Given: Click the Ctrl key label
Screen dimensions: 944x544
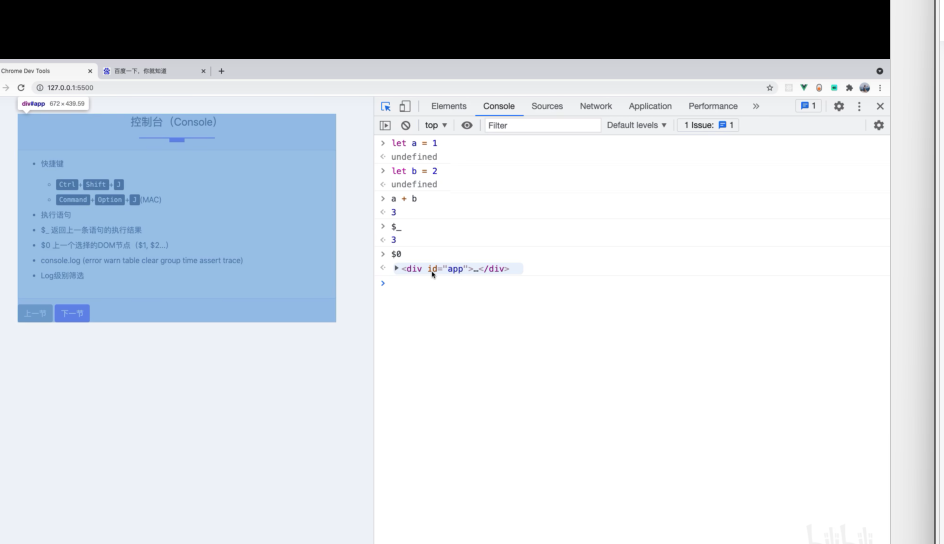Looking at the screenshot, I should tap(67, 185).
